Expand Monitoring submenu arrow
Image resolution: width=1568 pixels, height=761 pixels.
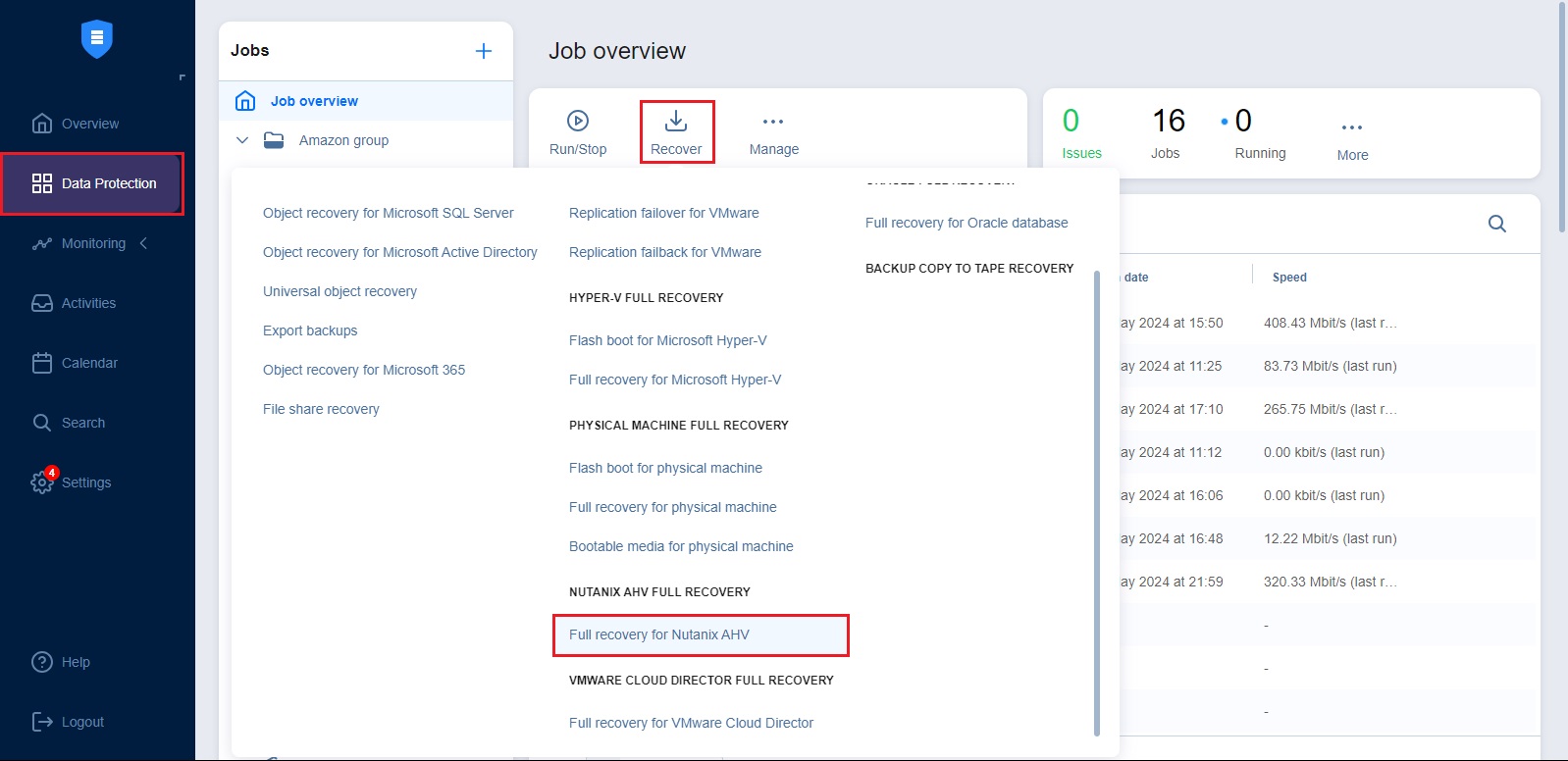(144, 243)
